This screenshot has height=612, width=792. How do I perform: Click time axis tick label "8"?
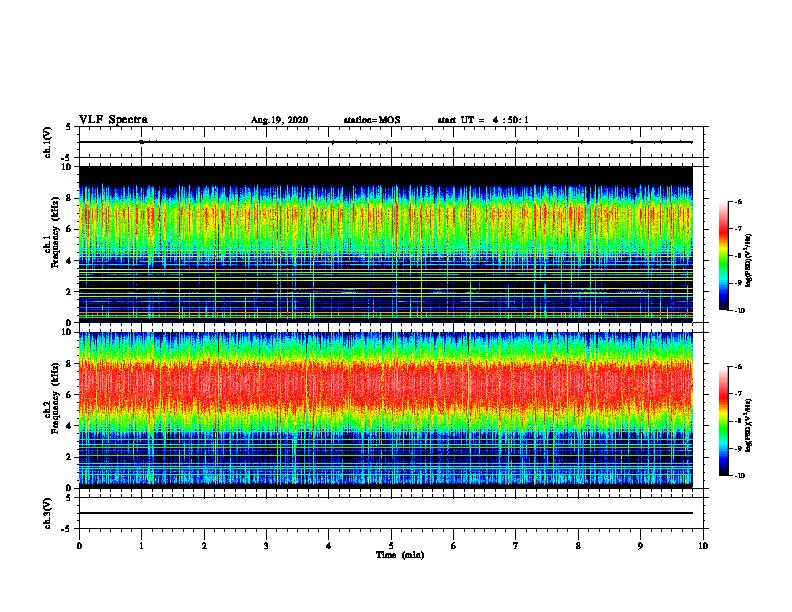tap(578, 546)
